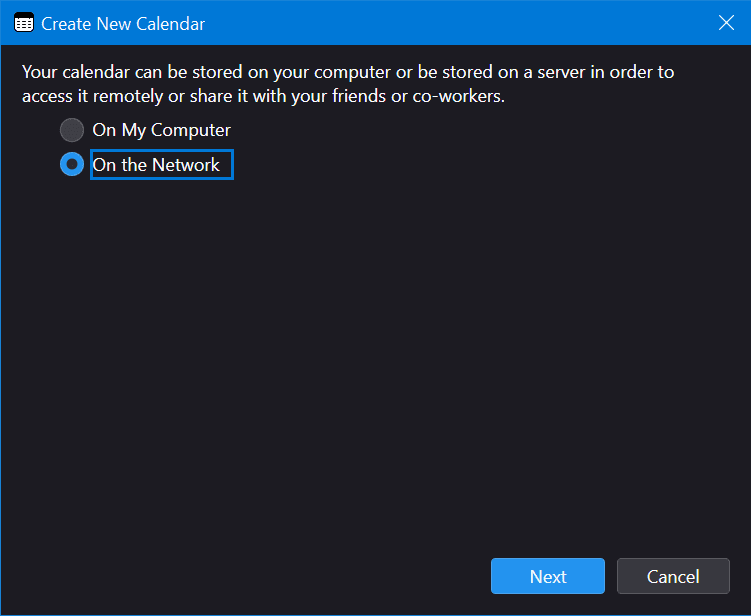Click the Create New Calendar title text

pos(123,23)
